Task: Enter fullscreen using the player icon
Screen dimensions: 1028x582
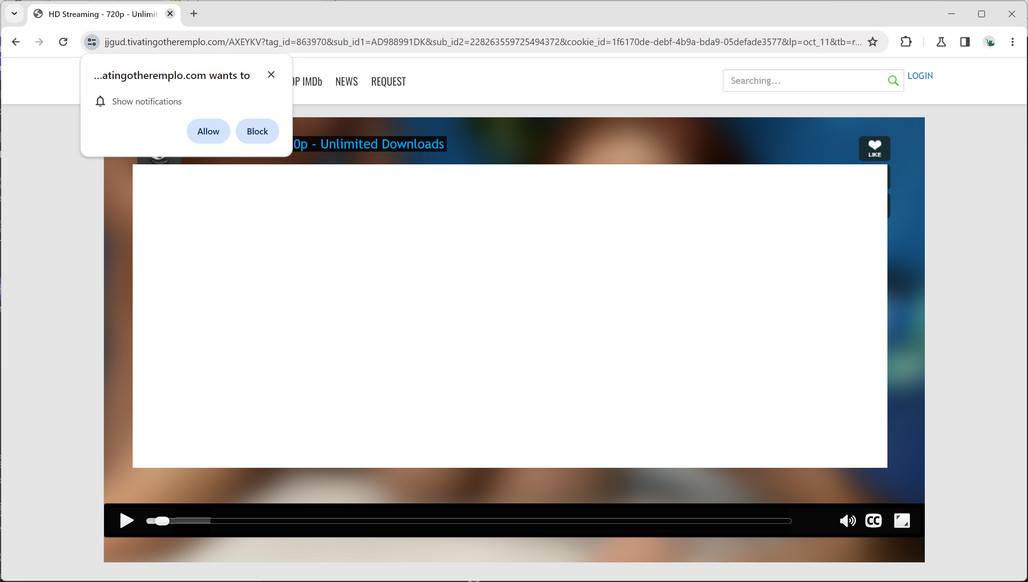Action: [901, 520]
